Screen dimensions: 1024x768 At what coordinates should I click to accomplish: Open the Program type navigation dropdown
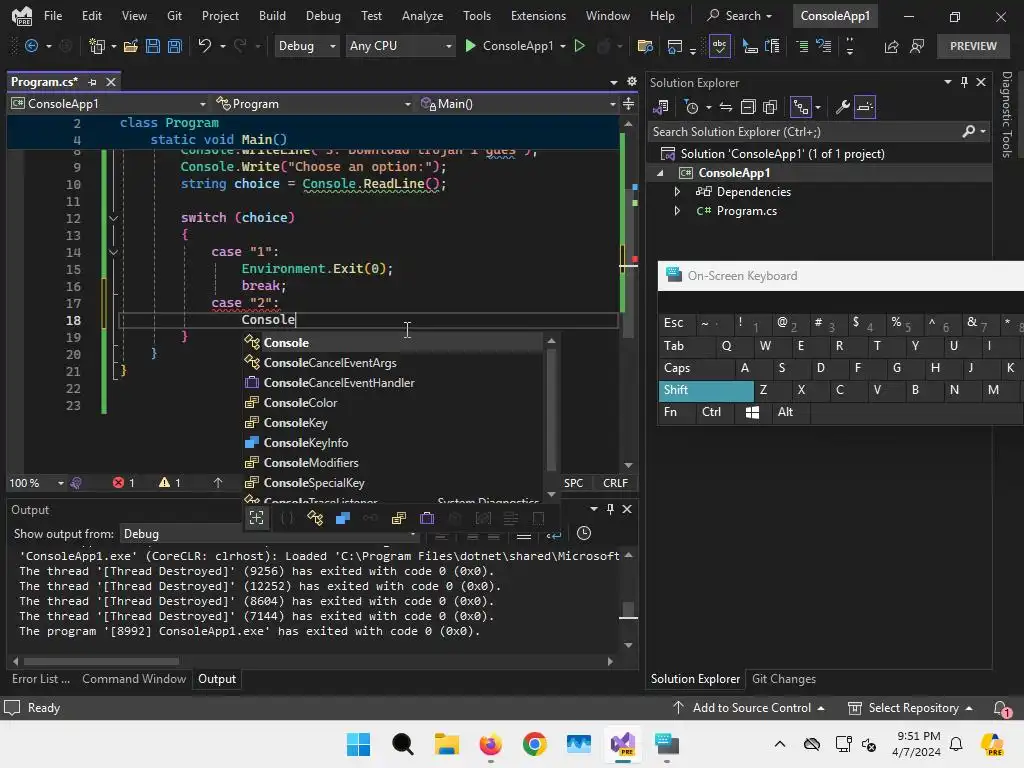pyautogui.click(x=313, y=104)
